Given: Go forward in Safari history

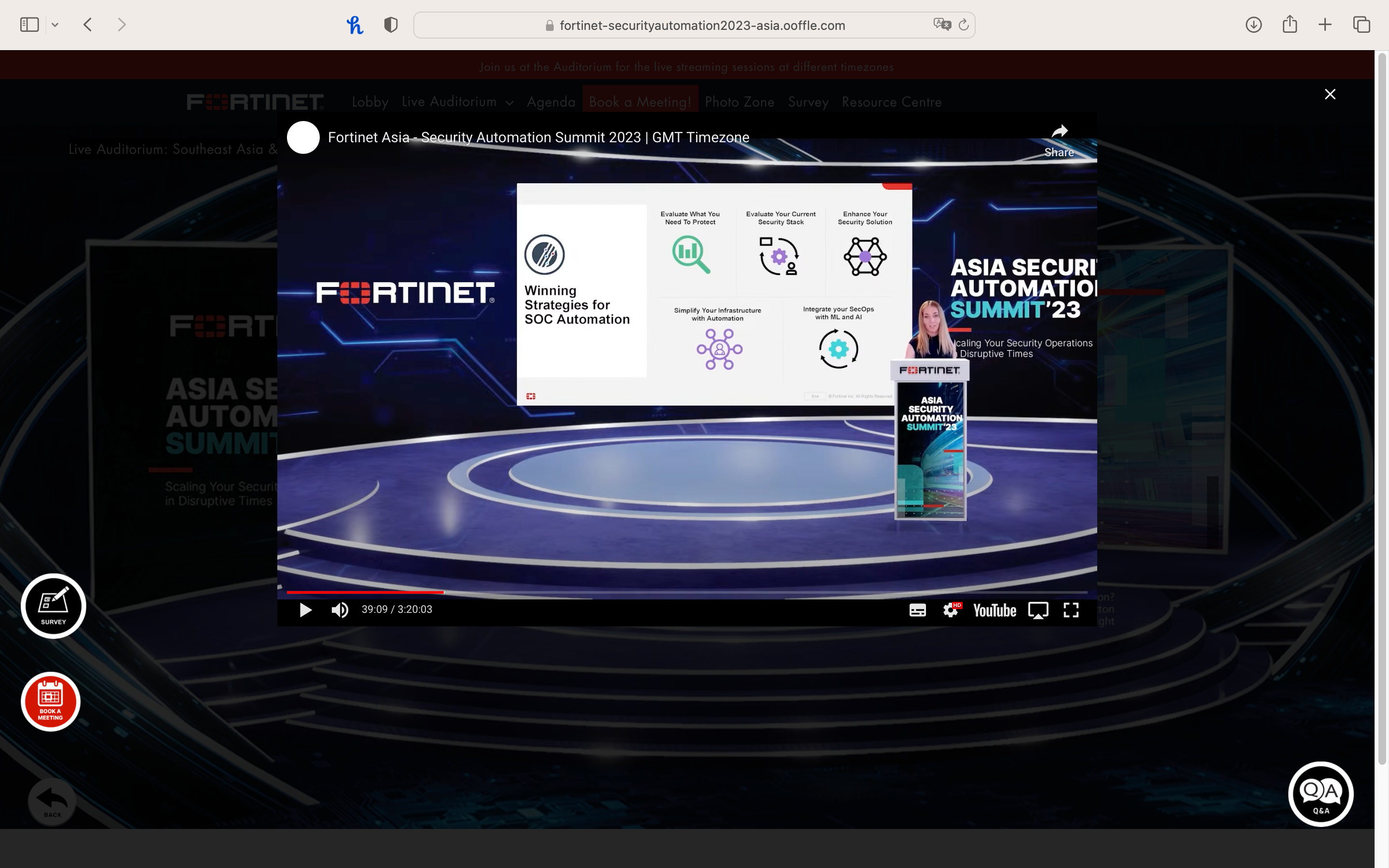Looking at the screenshot, I should (x=121, y=25).
